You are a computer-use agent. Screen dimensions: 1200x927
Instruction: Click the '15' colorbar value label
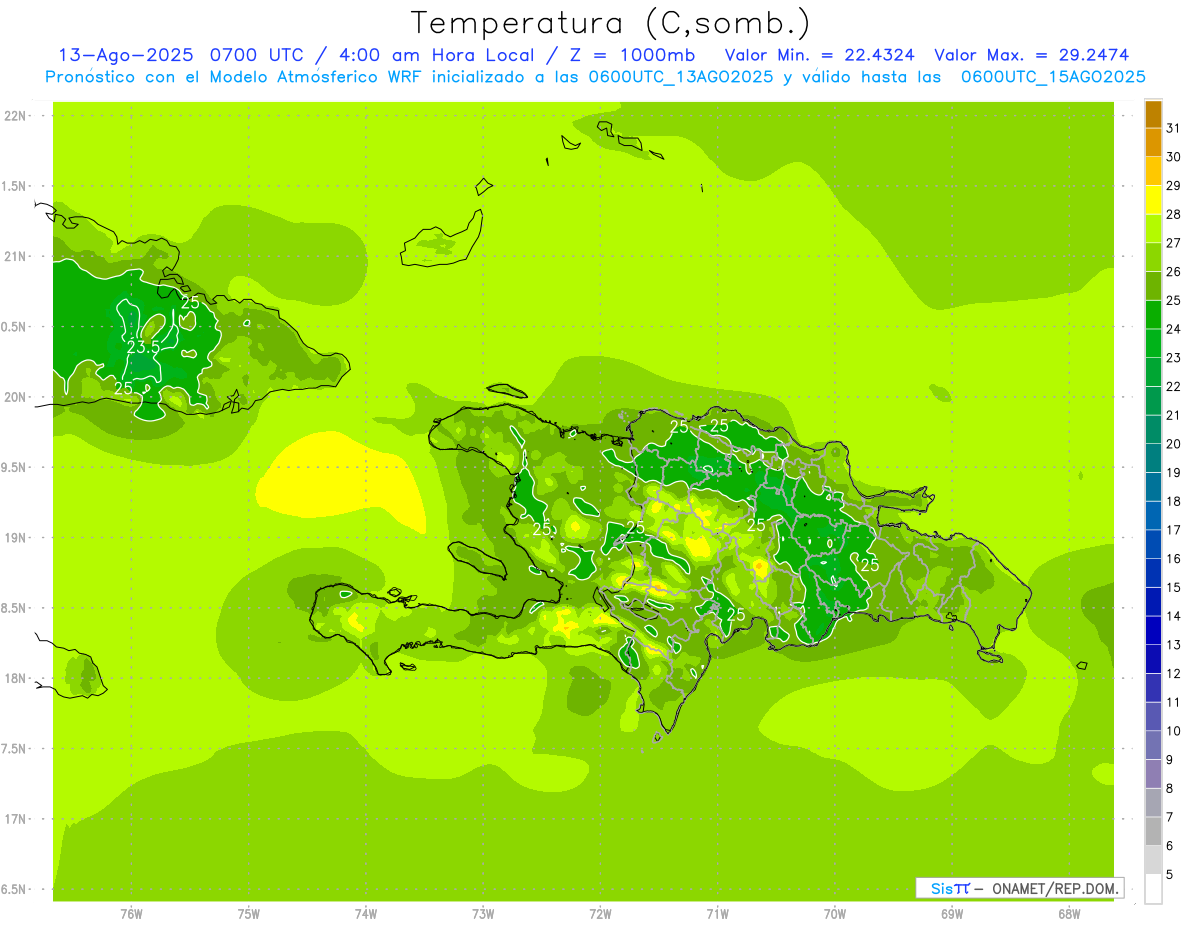pos(1173,587)
